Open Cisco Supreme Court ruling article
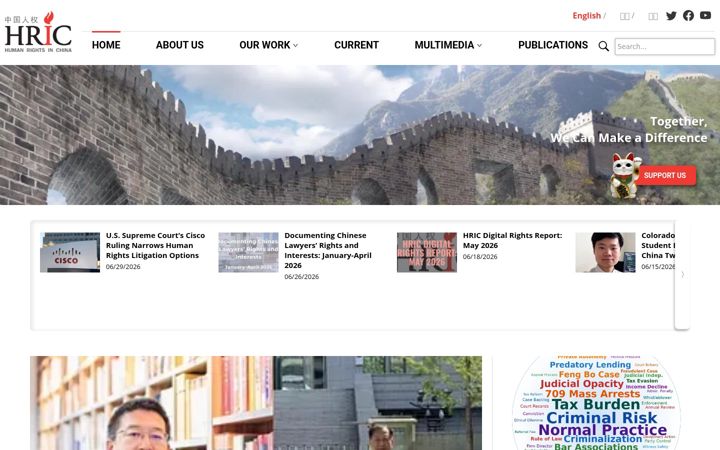720x450 pixels. pyautogui.click(x=155, y=245)
